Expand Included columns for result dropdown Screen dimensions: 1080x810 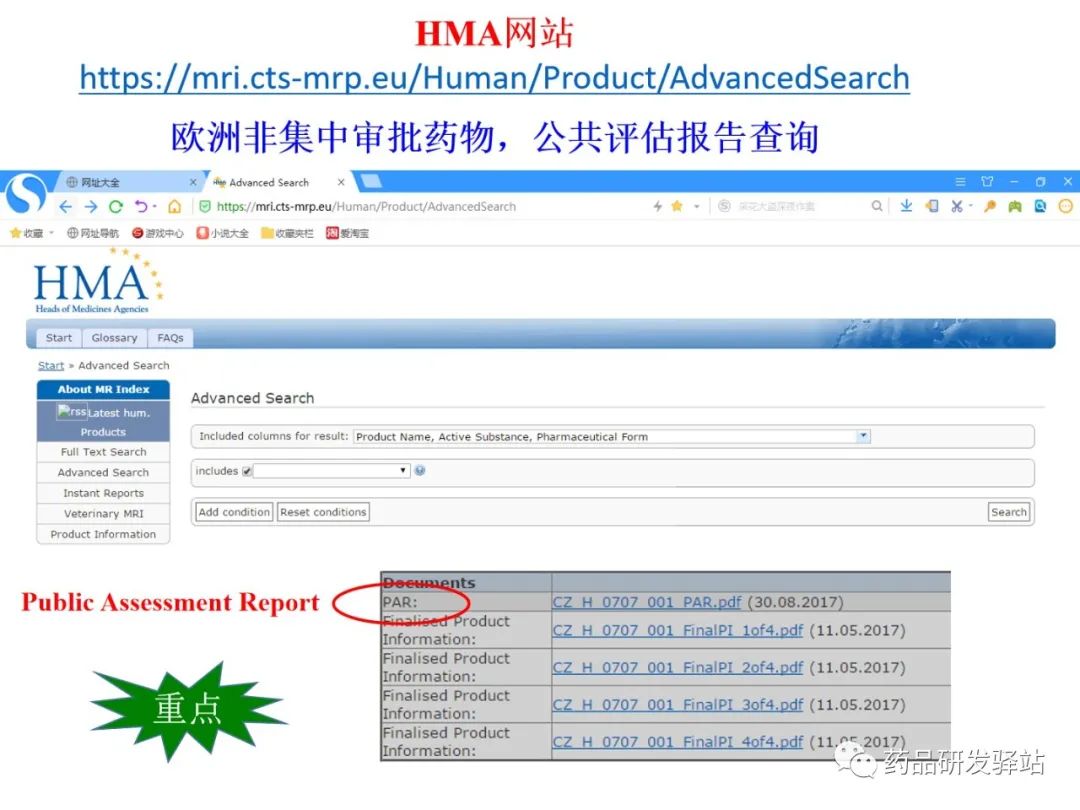[x=863, y=436]
